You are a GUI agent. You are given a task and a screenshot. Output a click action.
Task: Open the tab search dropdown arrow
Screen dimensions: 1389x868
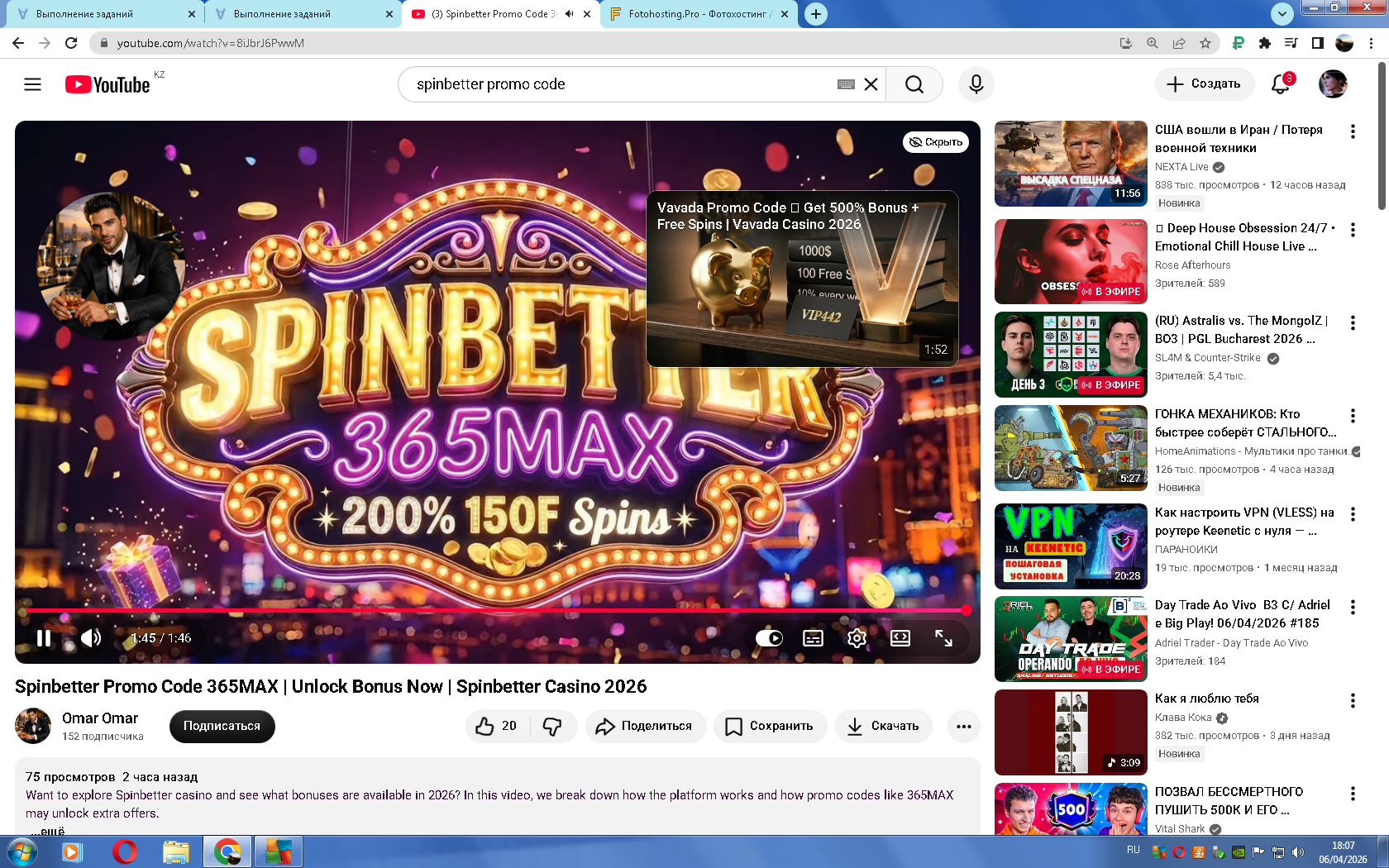(1282, 13)
